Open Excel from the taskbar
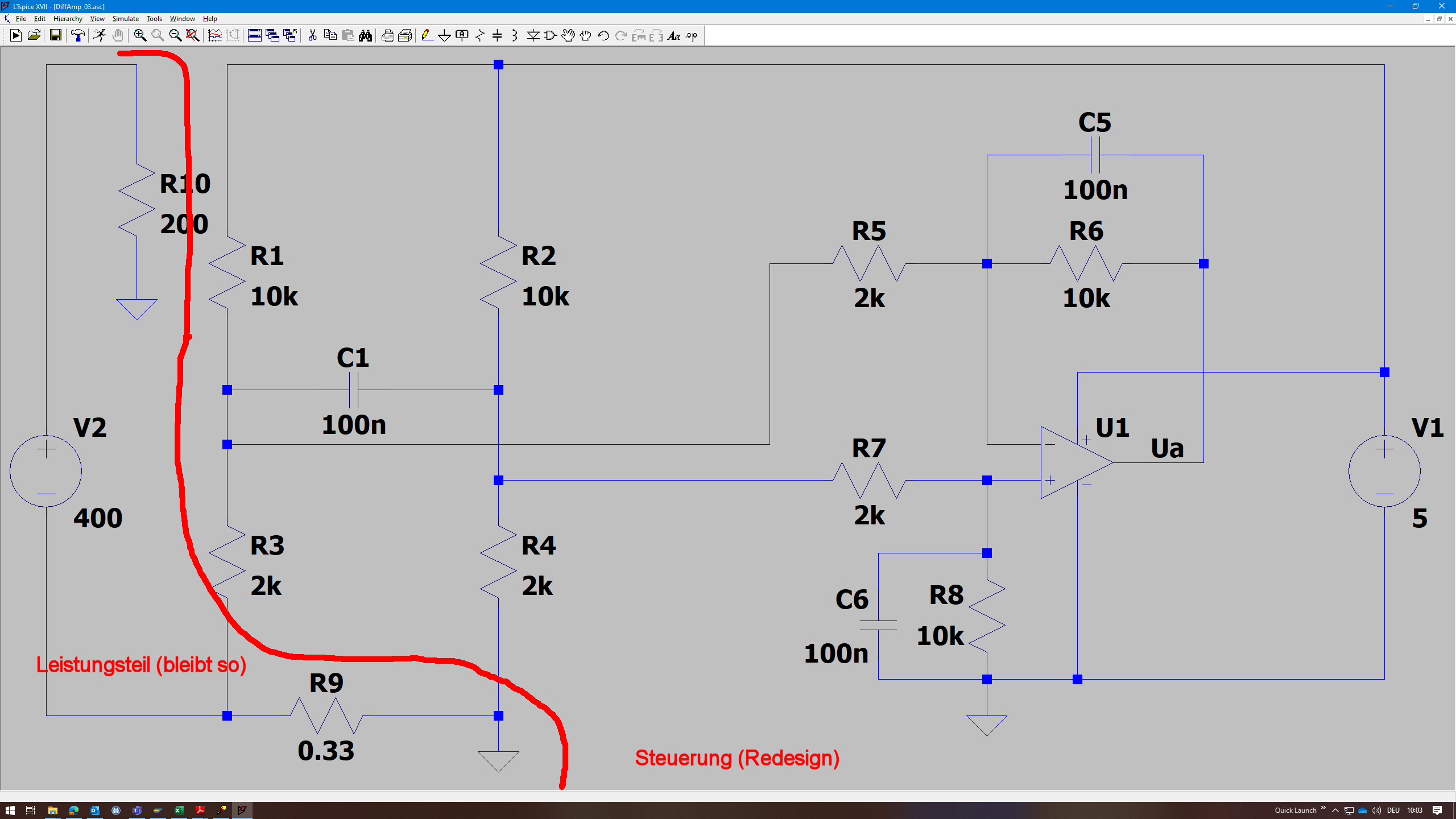This screenshot has width=1456, height=819. coord(179,810)
